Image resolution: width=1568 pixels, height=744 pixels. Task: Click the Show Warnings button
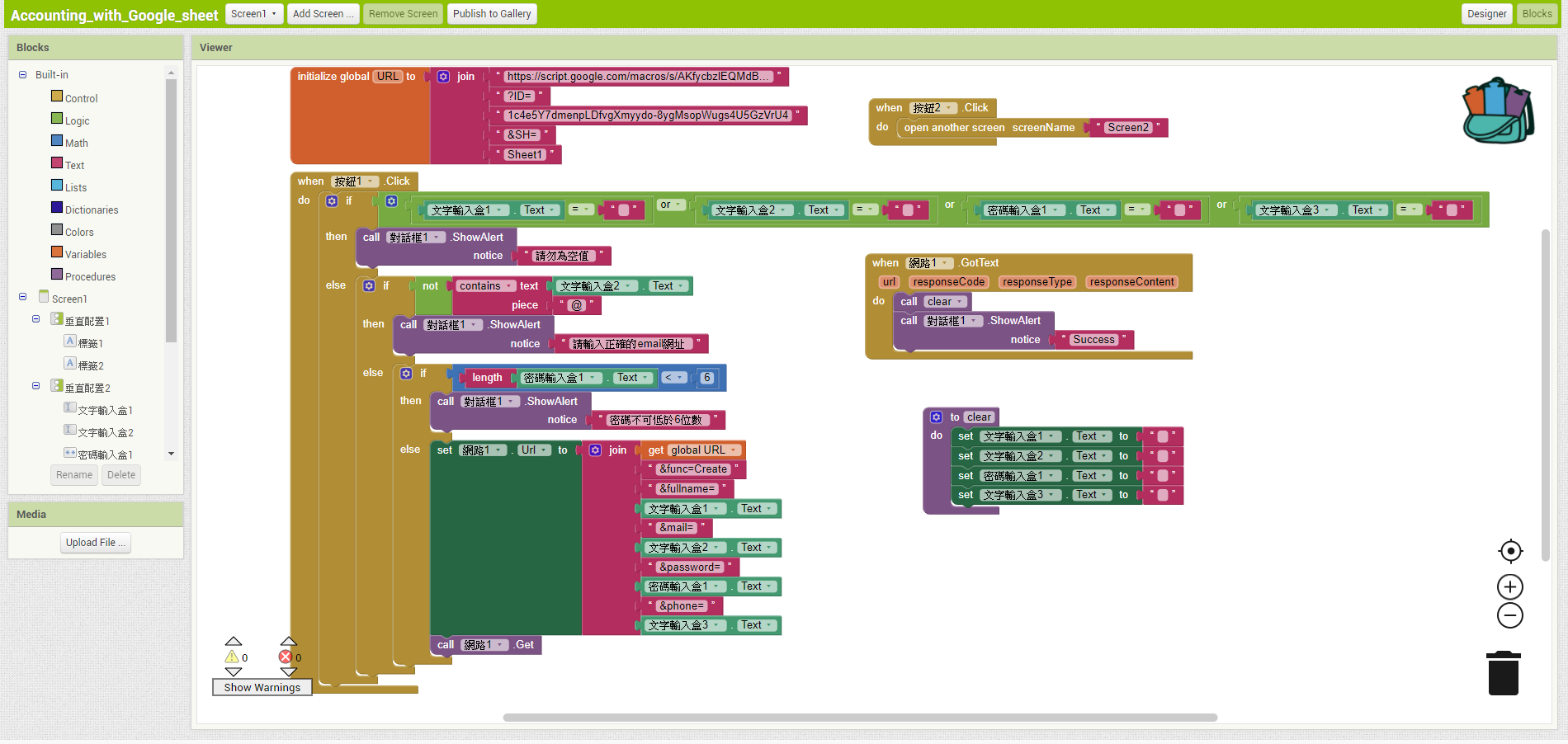point(262,687)
